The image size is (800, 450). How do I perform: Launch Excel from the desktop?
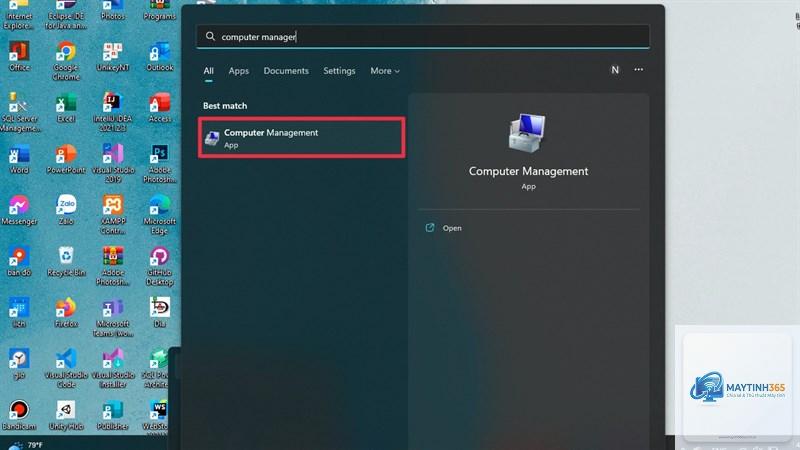pos(66,108)
